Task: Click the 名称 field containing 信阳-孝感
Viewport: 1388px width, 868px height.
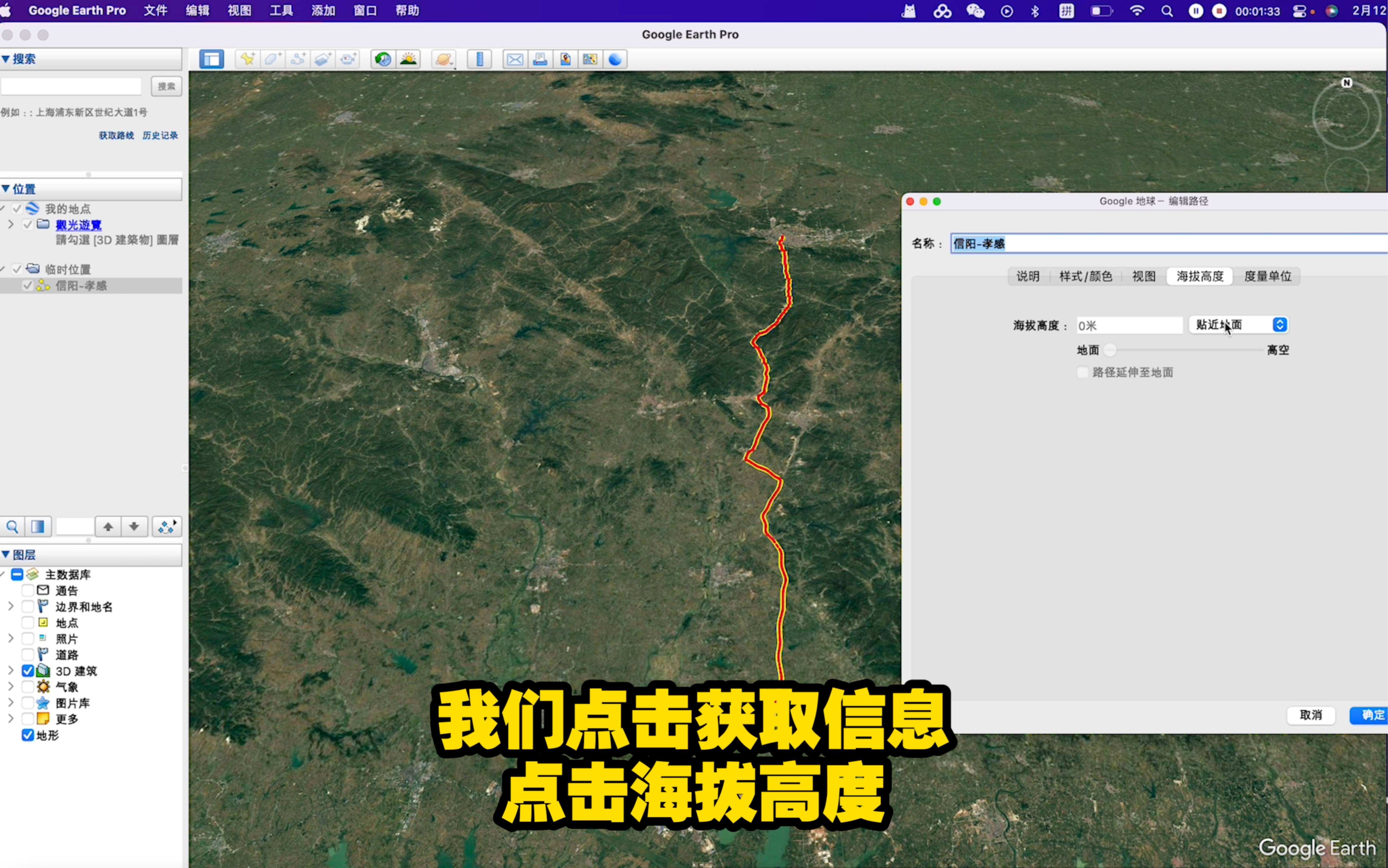Action: point(1169,243)
